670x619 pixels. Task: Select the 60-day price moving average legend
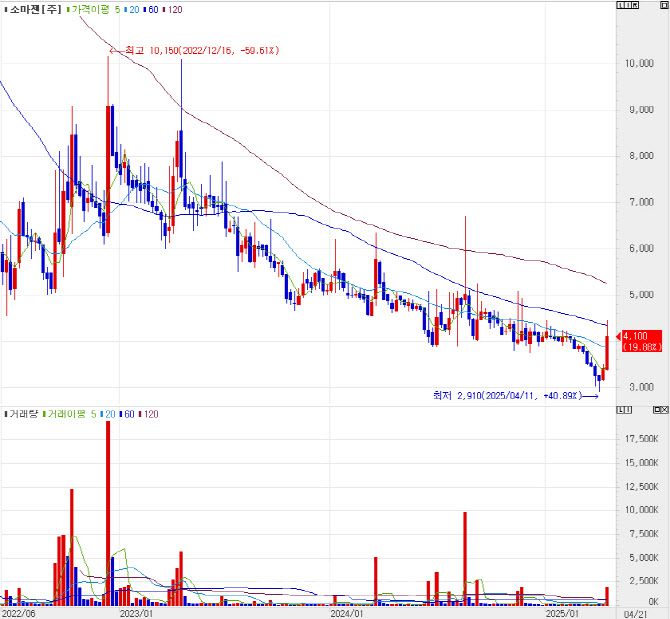151,9
